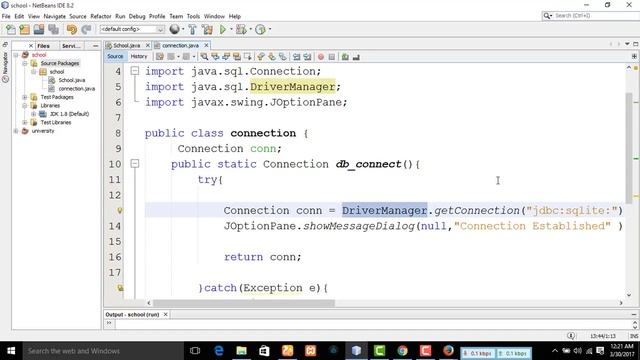This screenshot has width=640, height=360.
Task: Click Next Bookmark icon
Action: click(x=271, y=57)
